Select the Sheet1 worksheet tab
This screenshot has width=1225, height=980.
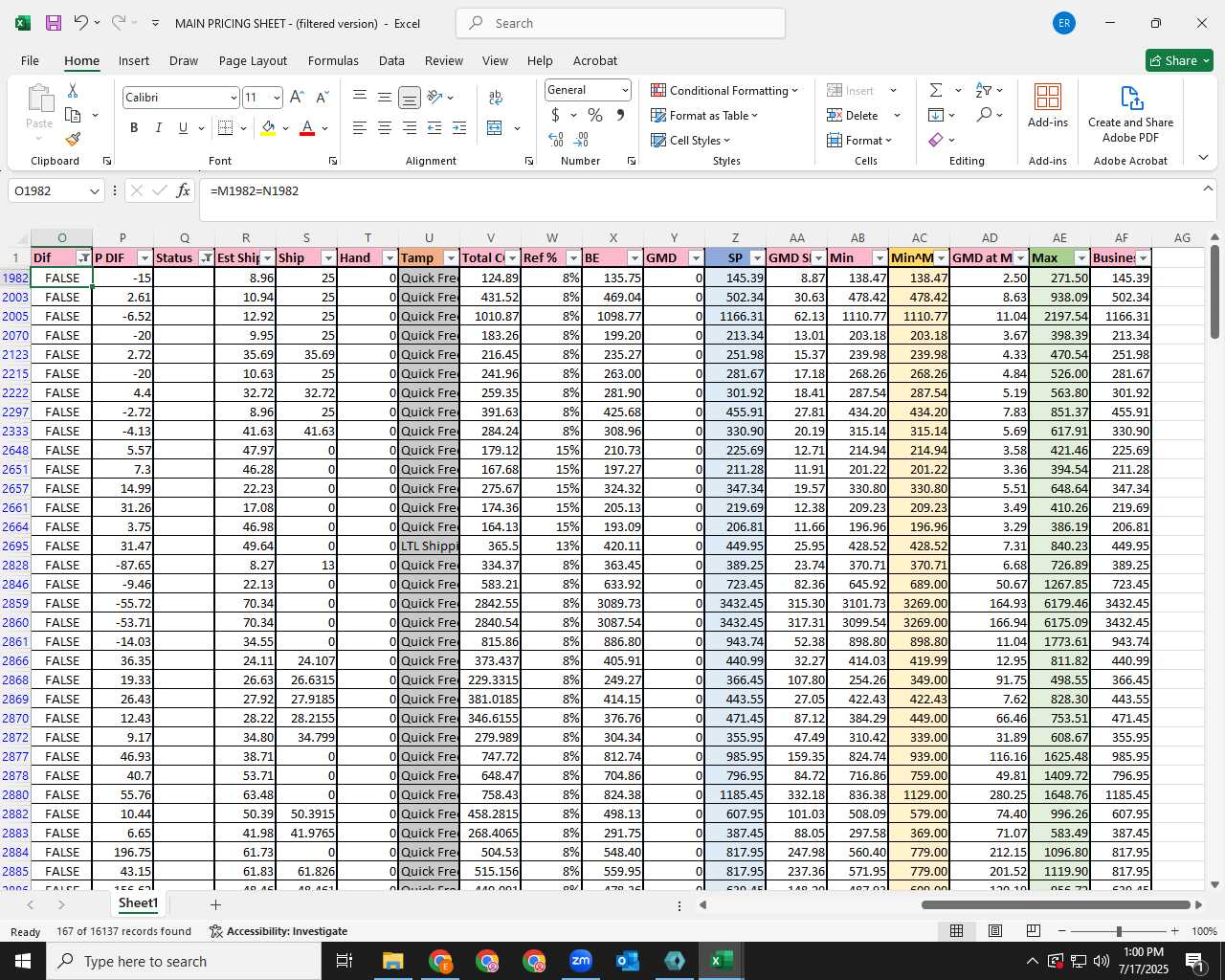(138, 903)
